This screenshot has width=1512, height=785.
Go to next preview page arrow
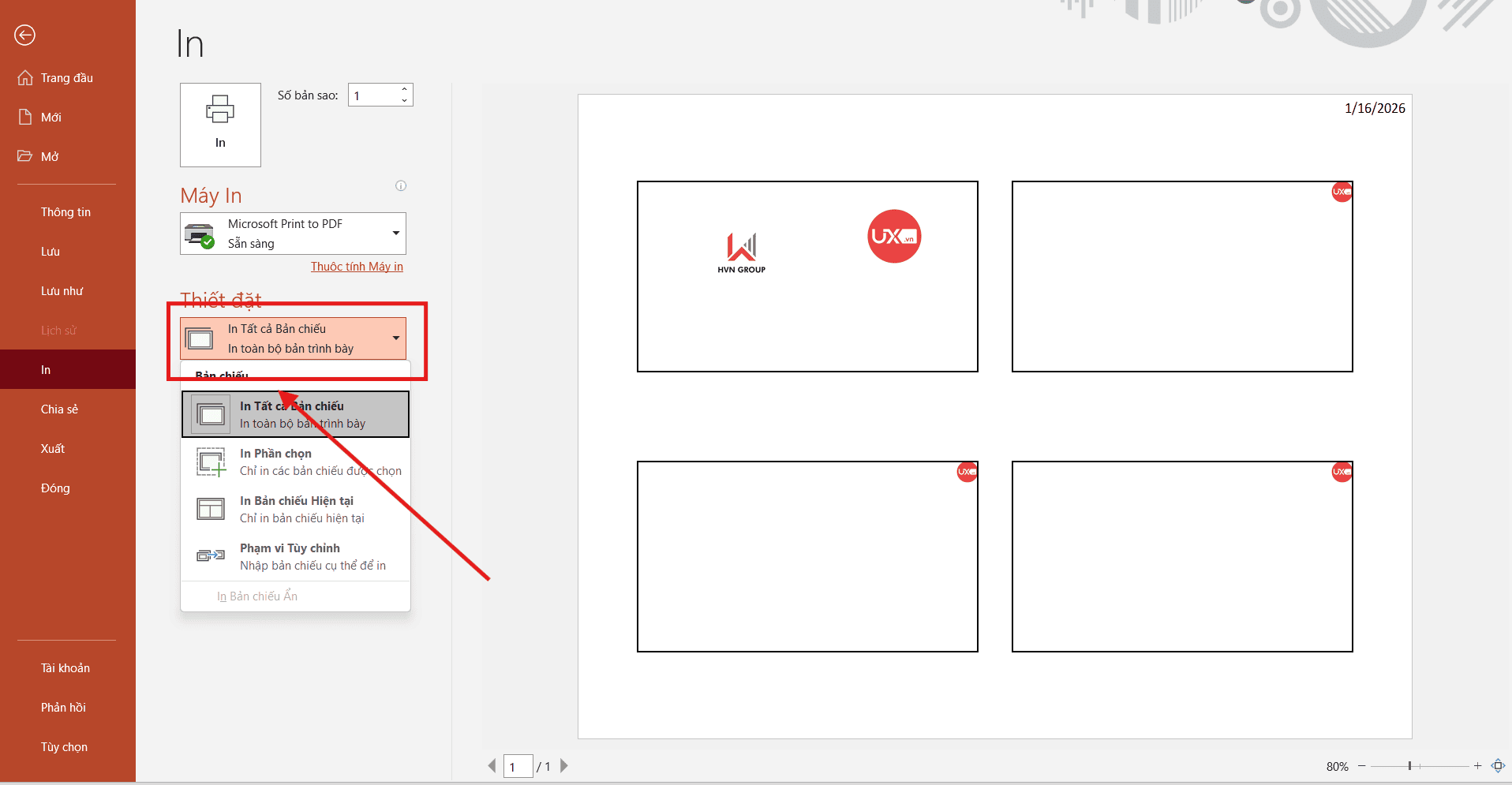click(x=564, y=766)
